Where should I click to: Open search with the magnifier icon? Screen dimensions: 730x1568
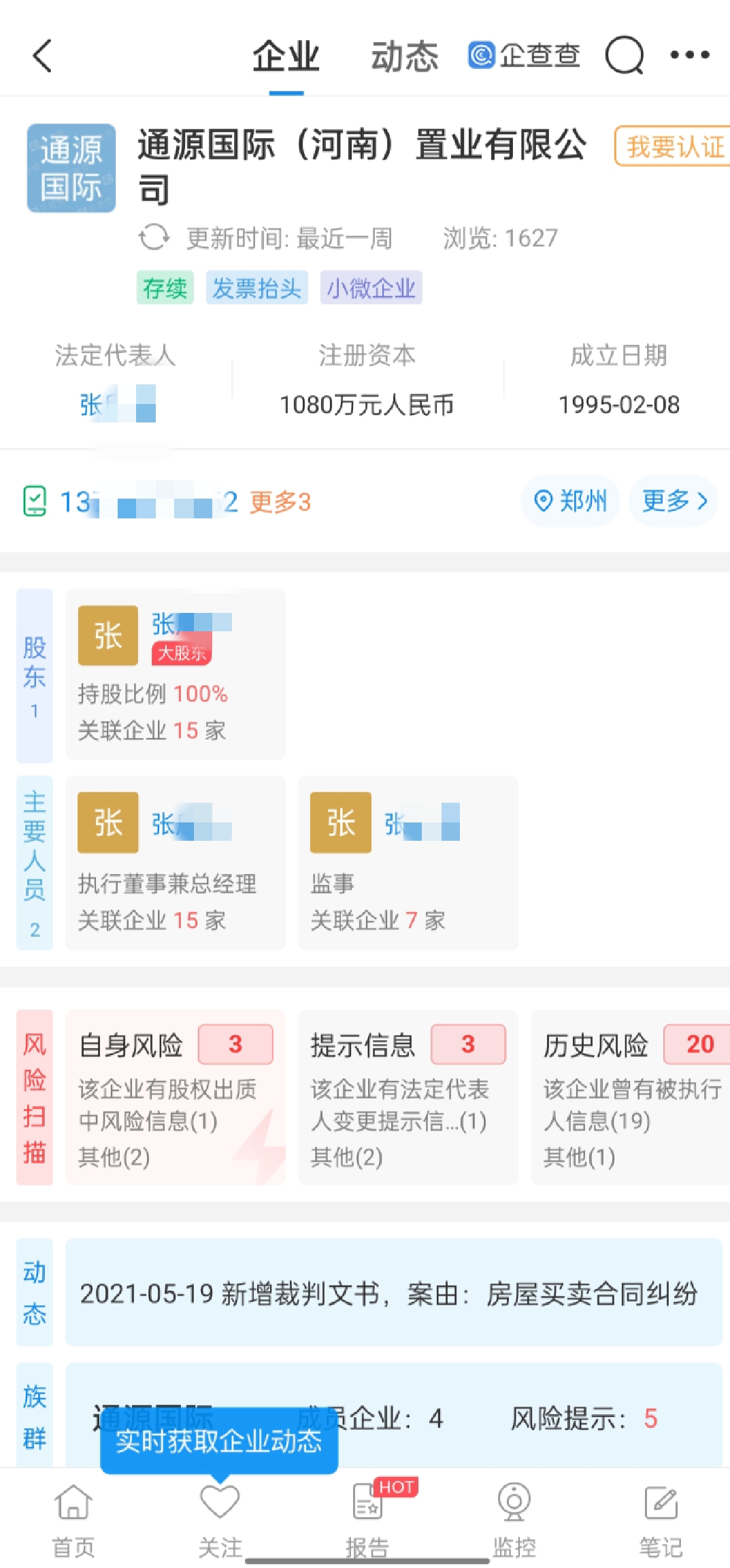point(624,55)
